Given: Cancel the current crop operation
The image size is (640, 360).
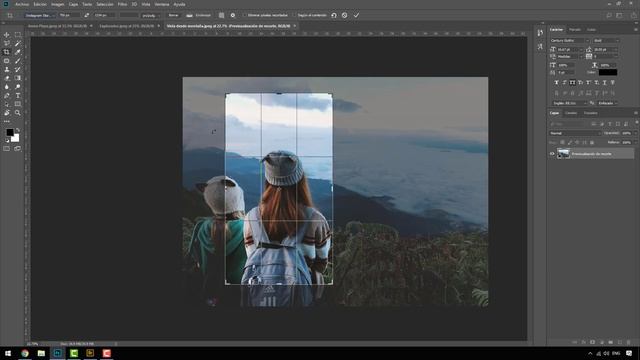Looking at the screenshot, I should [x=344, y=15].
